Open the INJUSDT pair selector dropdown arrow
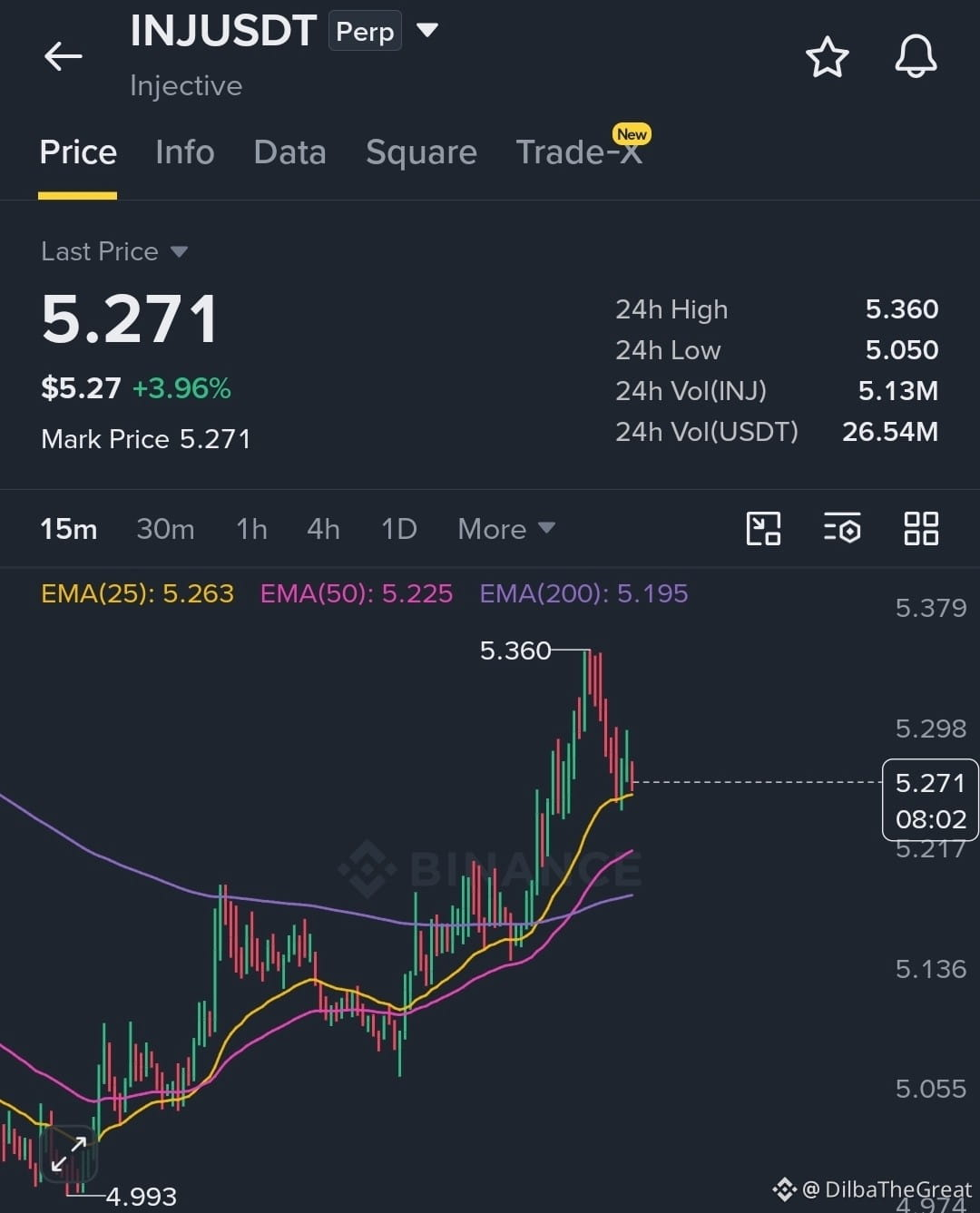Viewport: 980px width, 1213px height. tap(426, 31)
